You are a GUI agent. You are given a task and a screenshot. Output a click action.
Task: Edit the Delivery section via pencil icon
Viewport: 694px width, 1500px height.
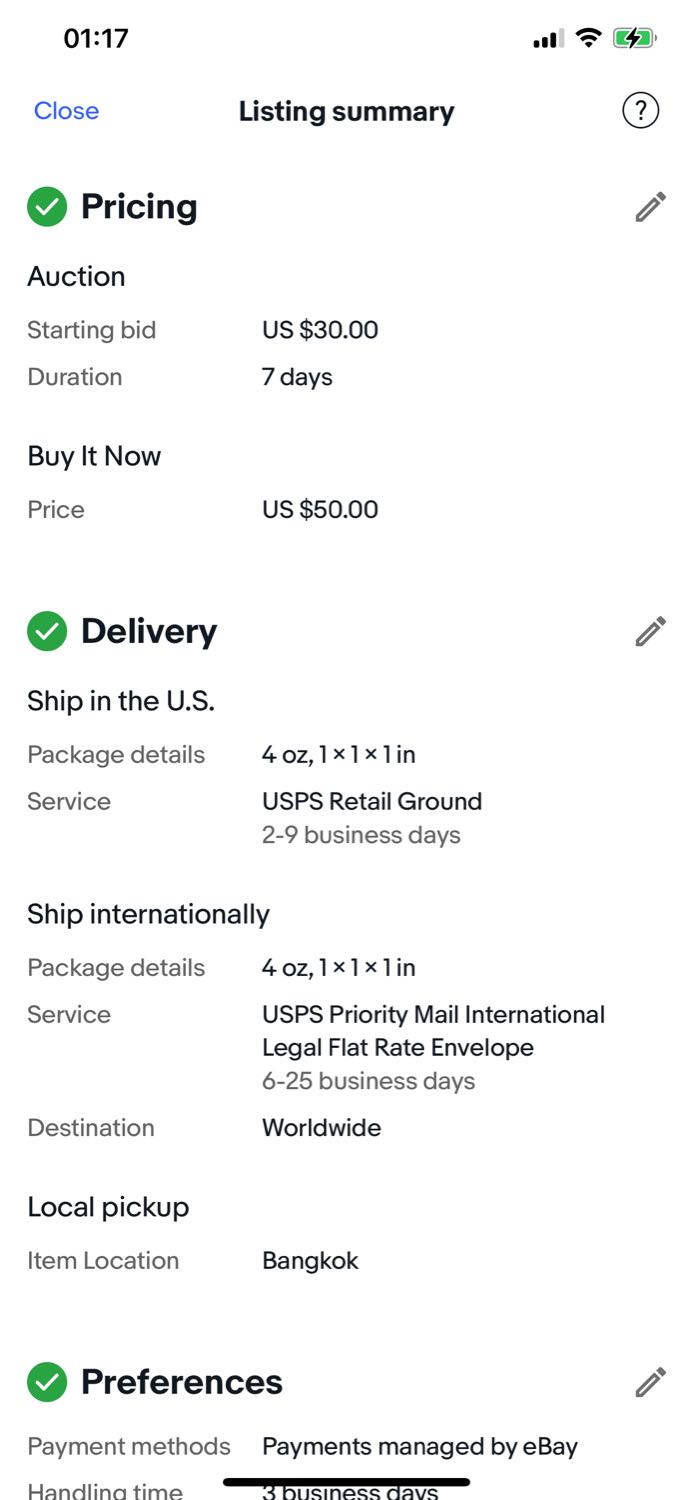(x=650, y=632)
